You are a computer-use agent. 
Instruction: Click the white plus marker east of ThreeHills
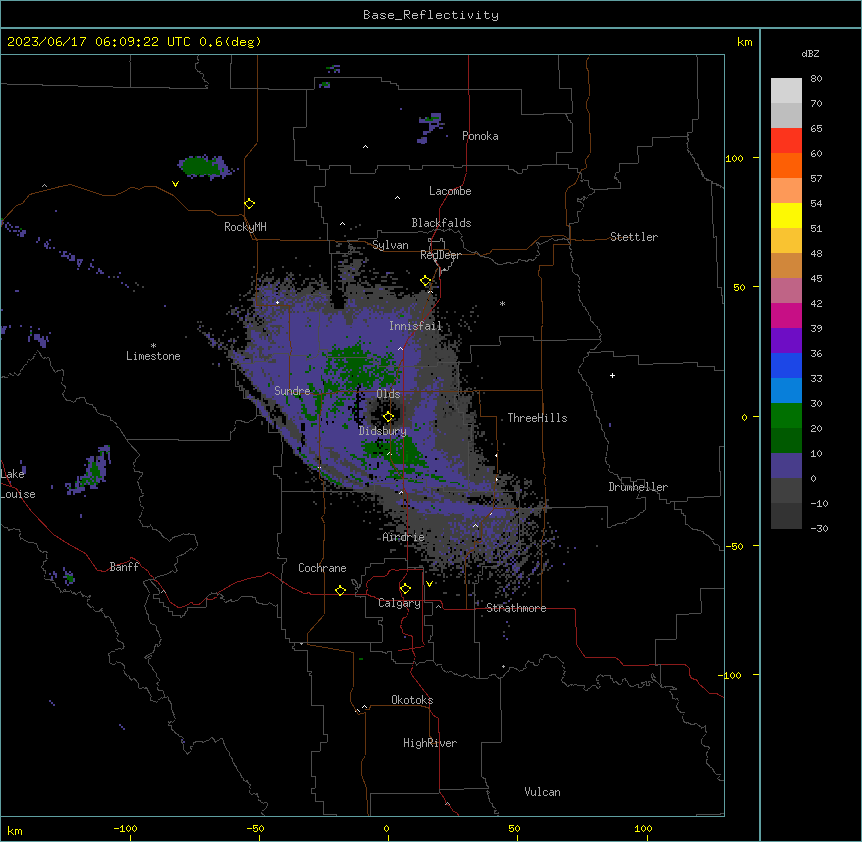(x=612, y=375)
